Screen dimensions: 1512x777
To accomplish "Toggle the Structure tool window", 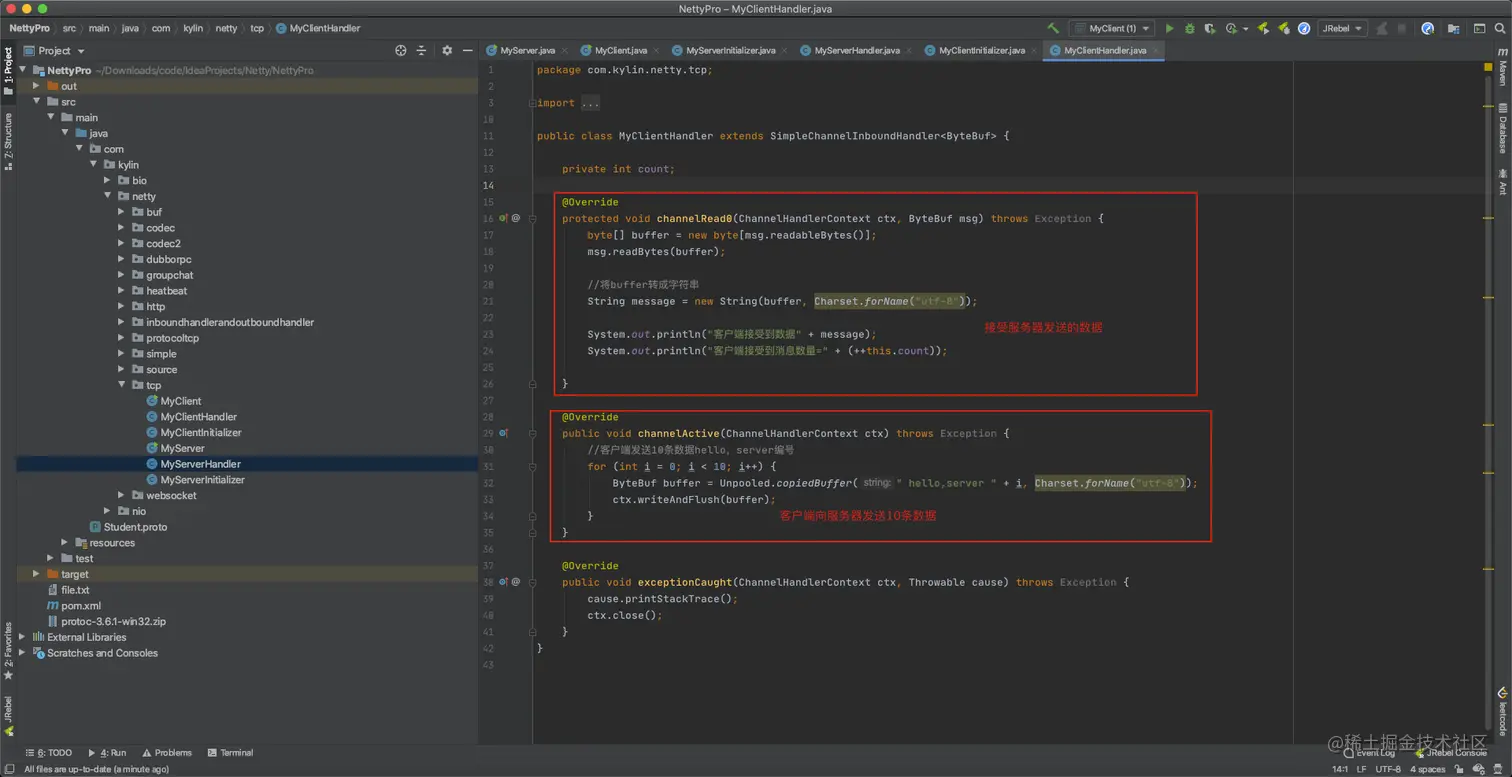I will [8, 141].
